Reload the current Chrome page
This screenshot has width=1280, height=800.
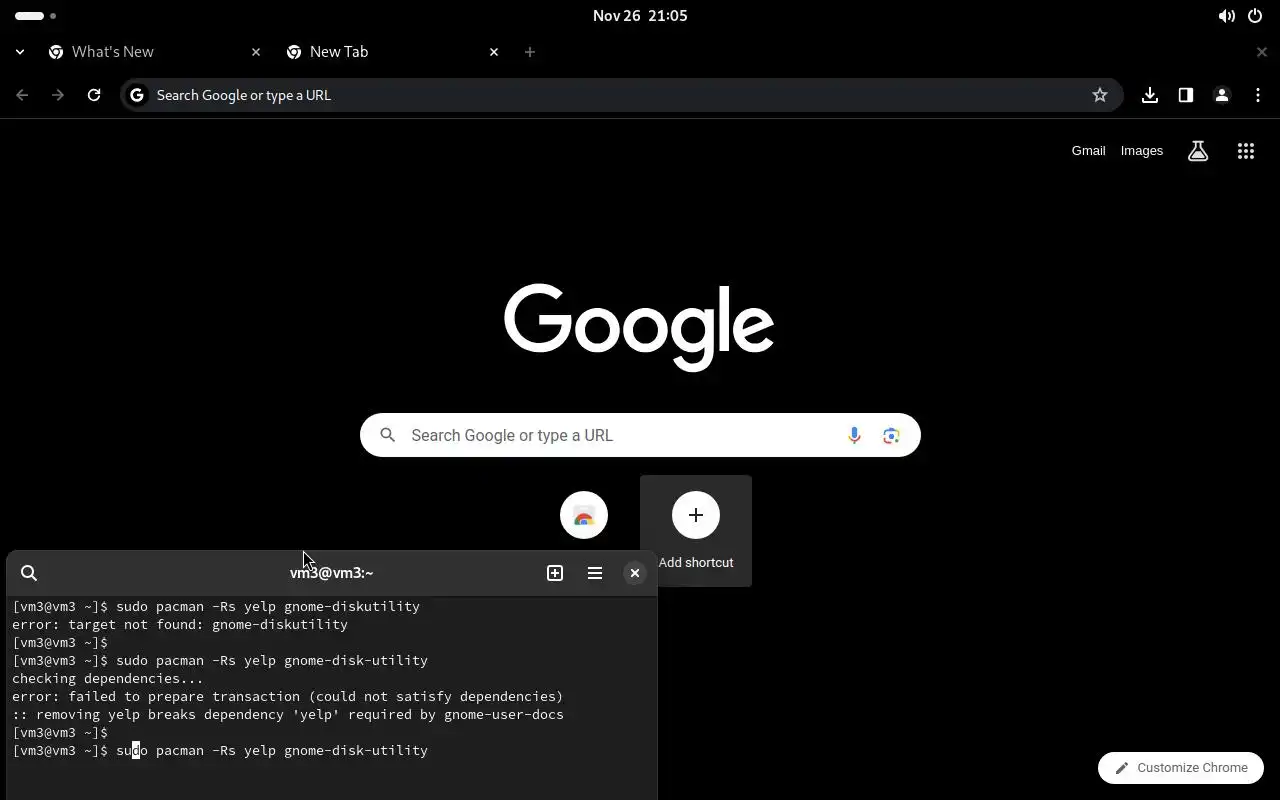click(94, 95)
